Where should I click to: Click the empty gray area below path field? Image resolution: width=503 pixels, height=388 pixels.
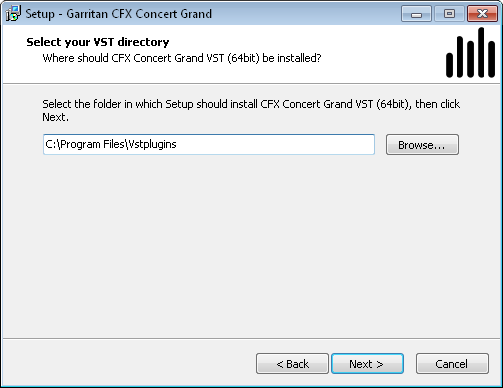[x=251, y=247]
